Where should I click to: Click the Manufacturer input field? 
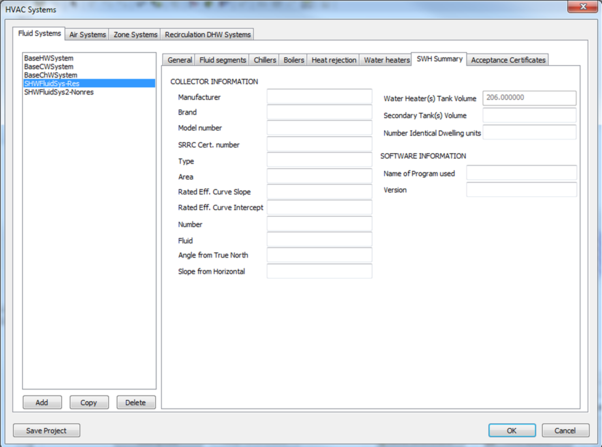(319, 97)
